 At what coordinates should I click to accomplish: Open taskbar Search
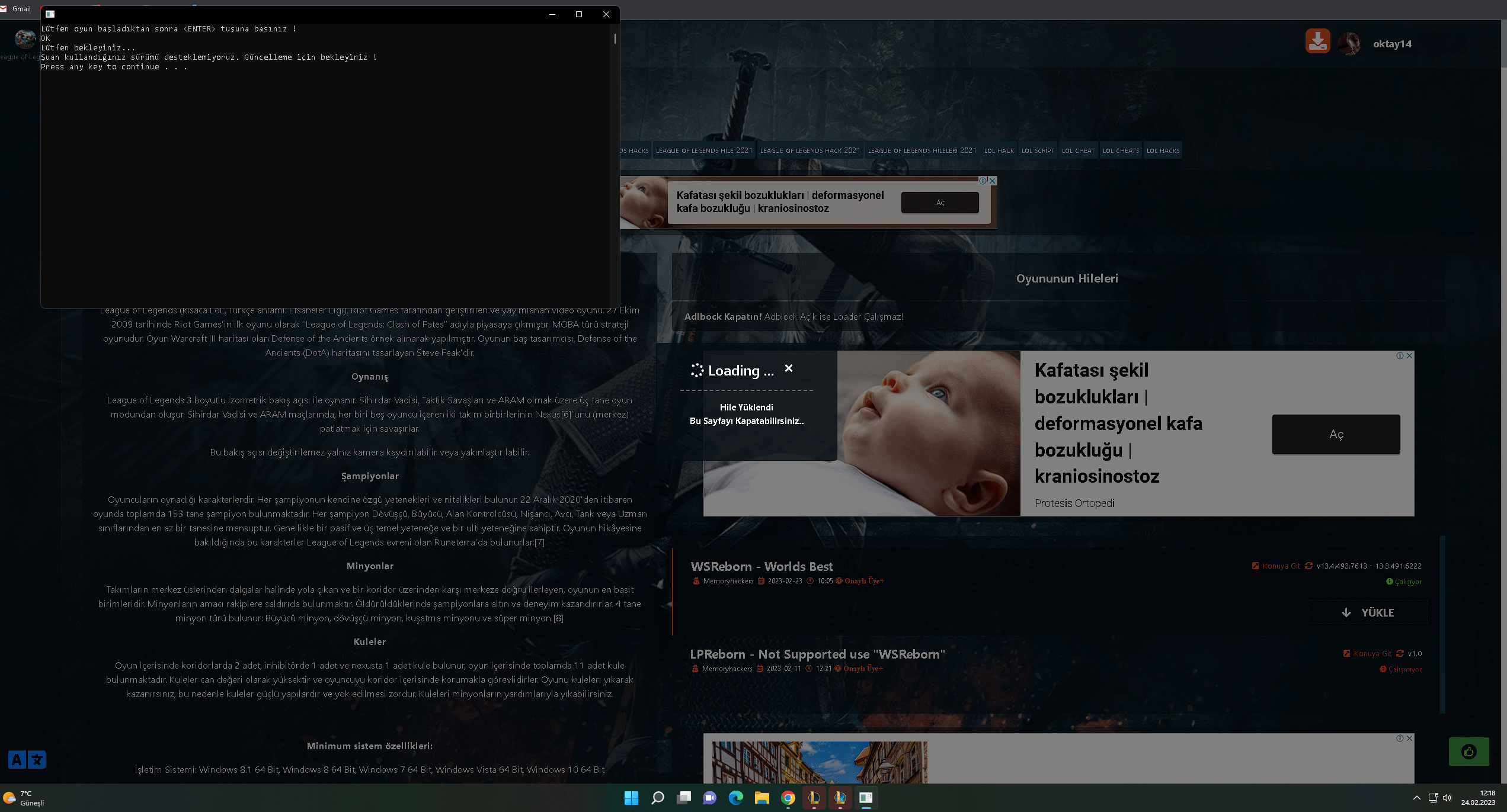(x=657, y=798)
